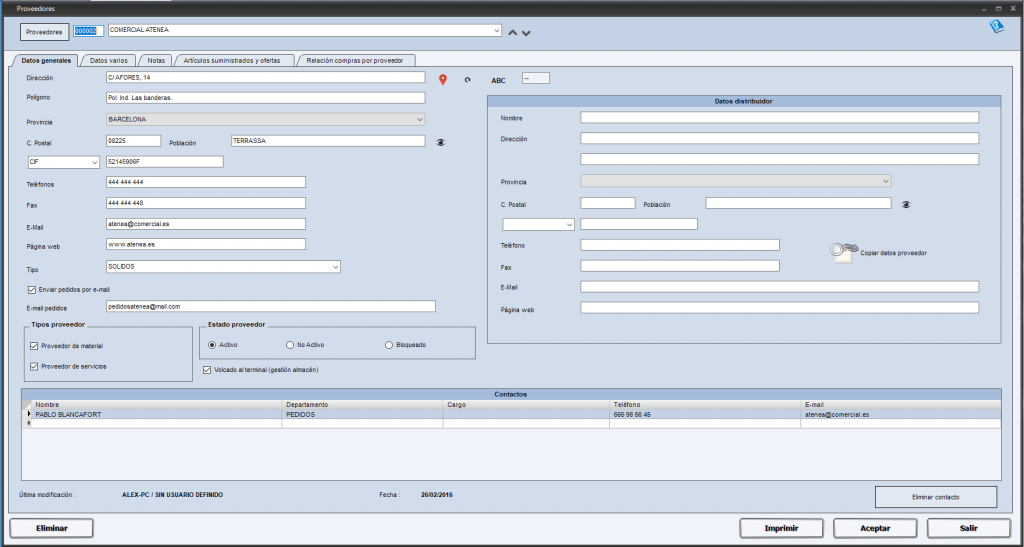View Población details with eye icon (supplier)
The width and height of the screenshot is (1024, 547).
point(441,142)
